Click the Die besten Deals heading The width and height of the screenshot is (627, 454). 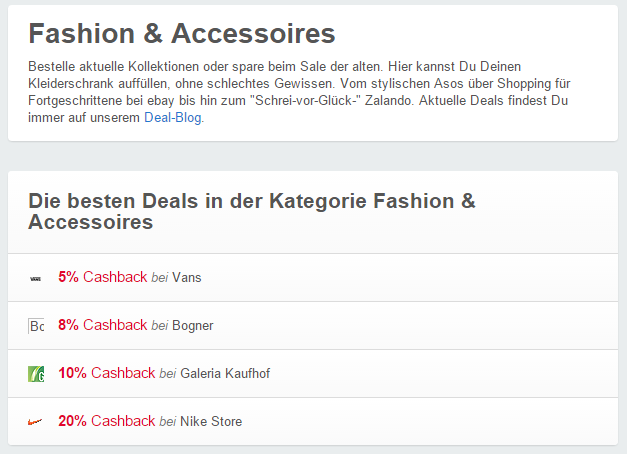252,211
